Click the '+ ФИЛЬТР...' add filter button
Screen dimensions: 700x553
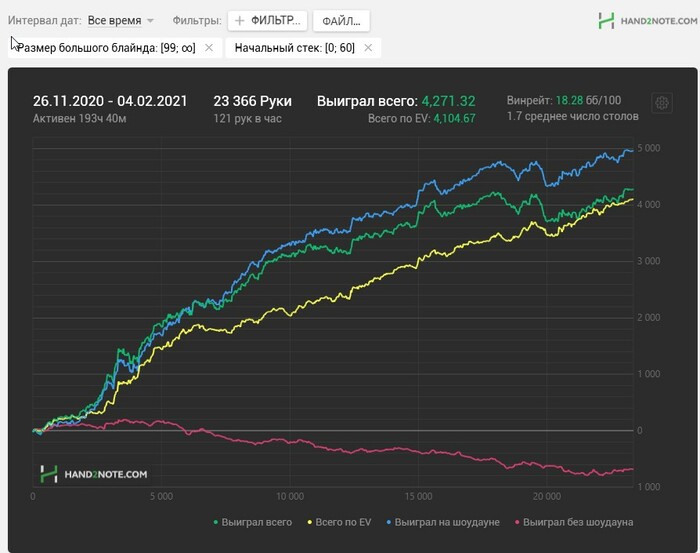[267, 21]
